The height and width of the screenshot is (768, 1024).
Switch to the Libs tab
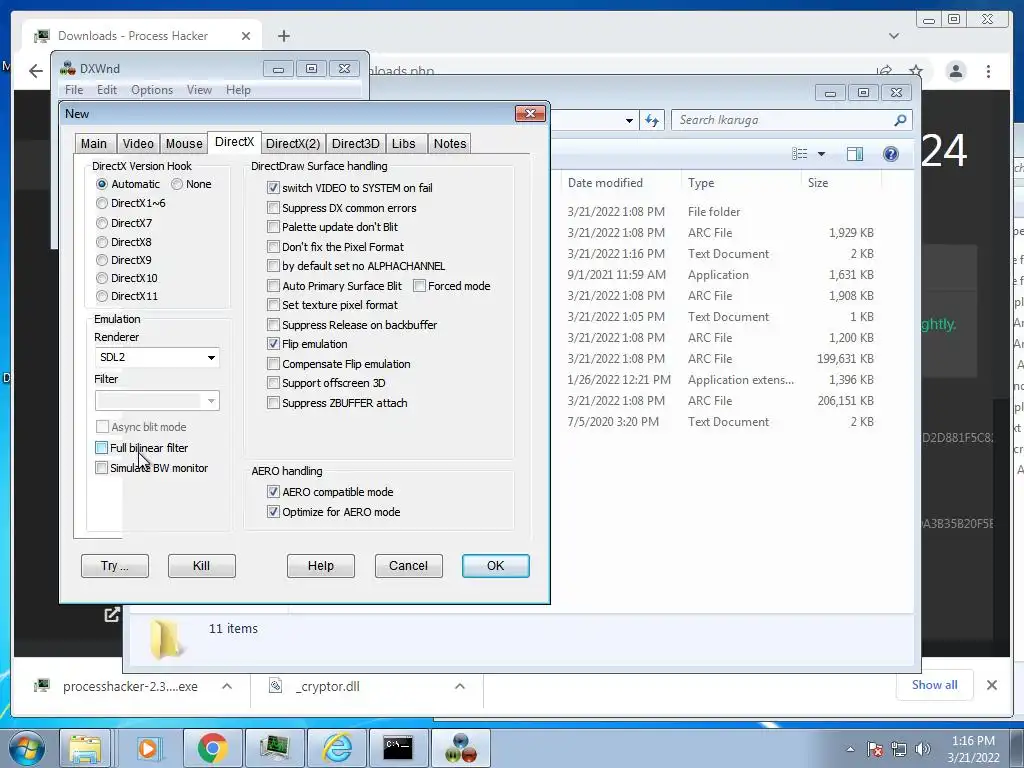[x=404, y=144]
